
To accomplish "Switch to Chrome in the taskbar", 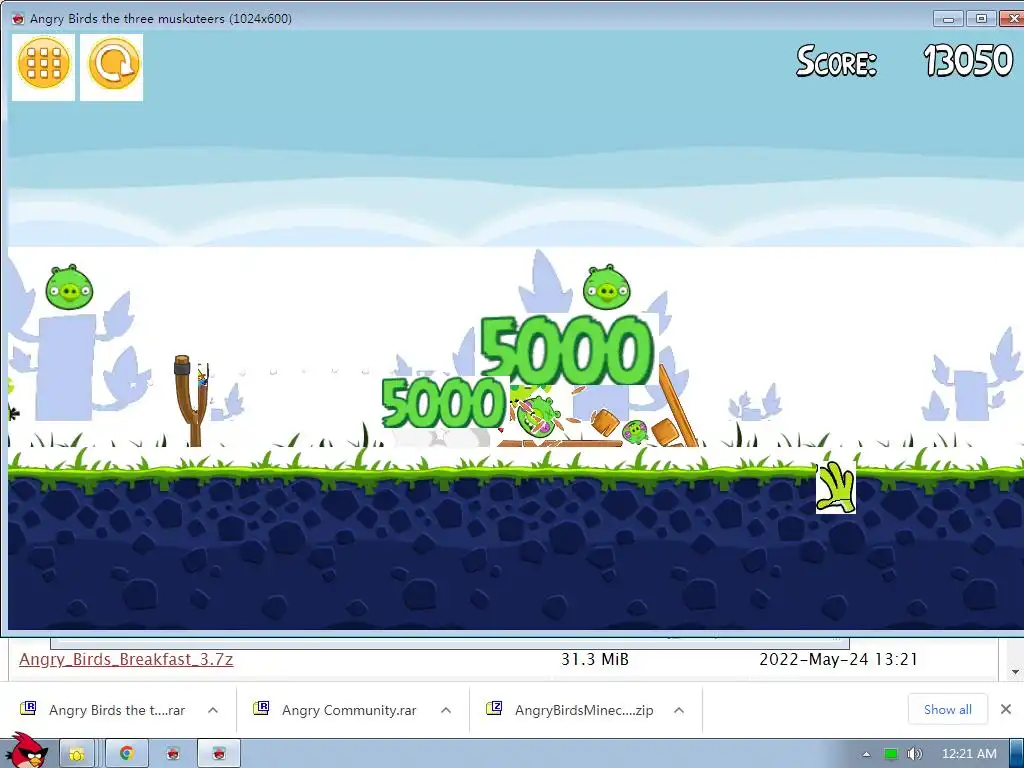I will coord(127,754).
